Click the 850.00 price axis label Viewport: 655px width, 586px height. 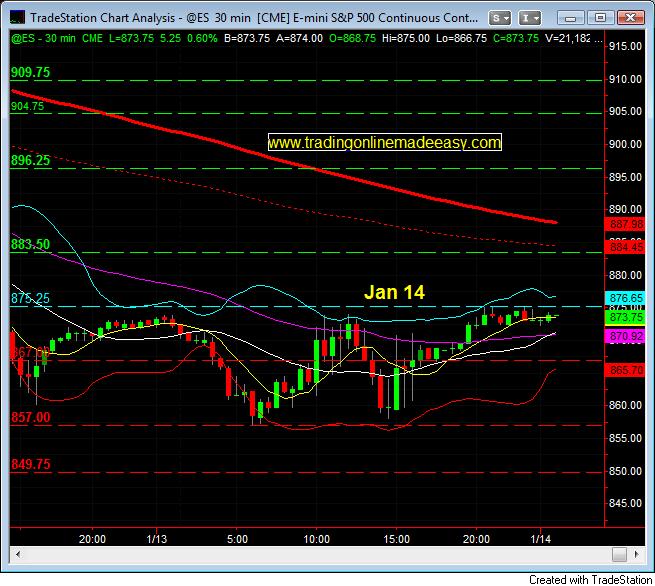coord(625,471)
